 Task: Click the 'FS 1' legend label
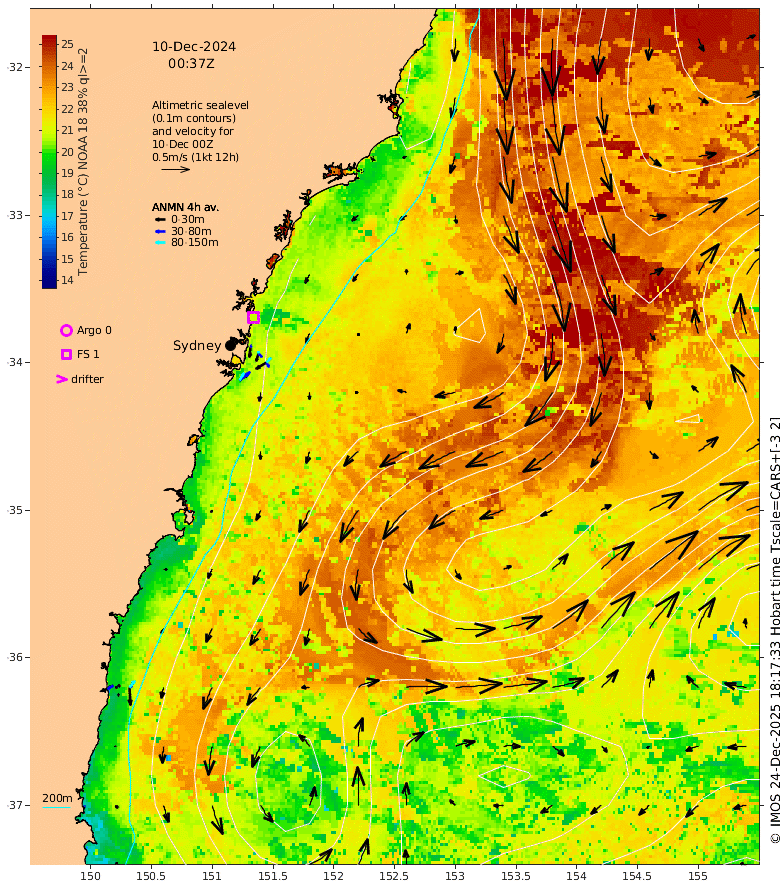click(x=88, y=354)
